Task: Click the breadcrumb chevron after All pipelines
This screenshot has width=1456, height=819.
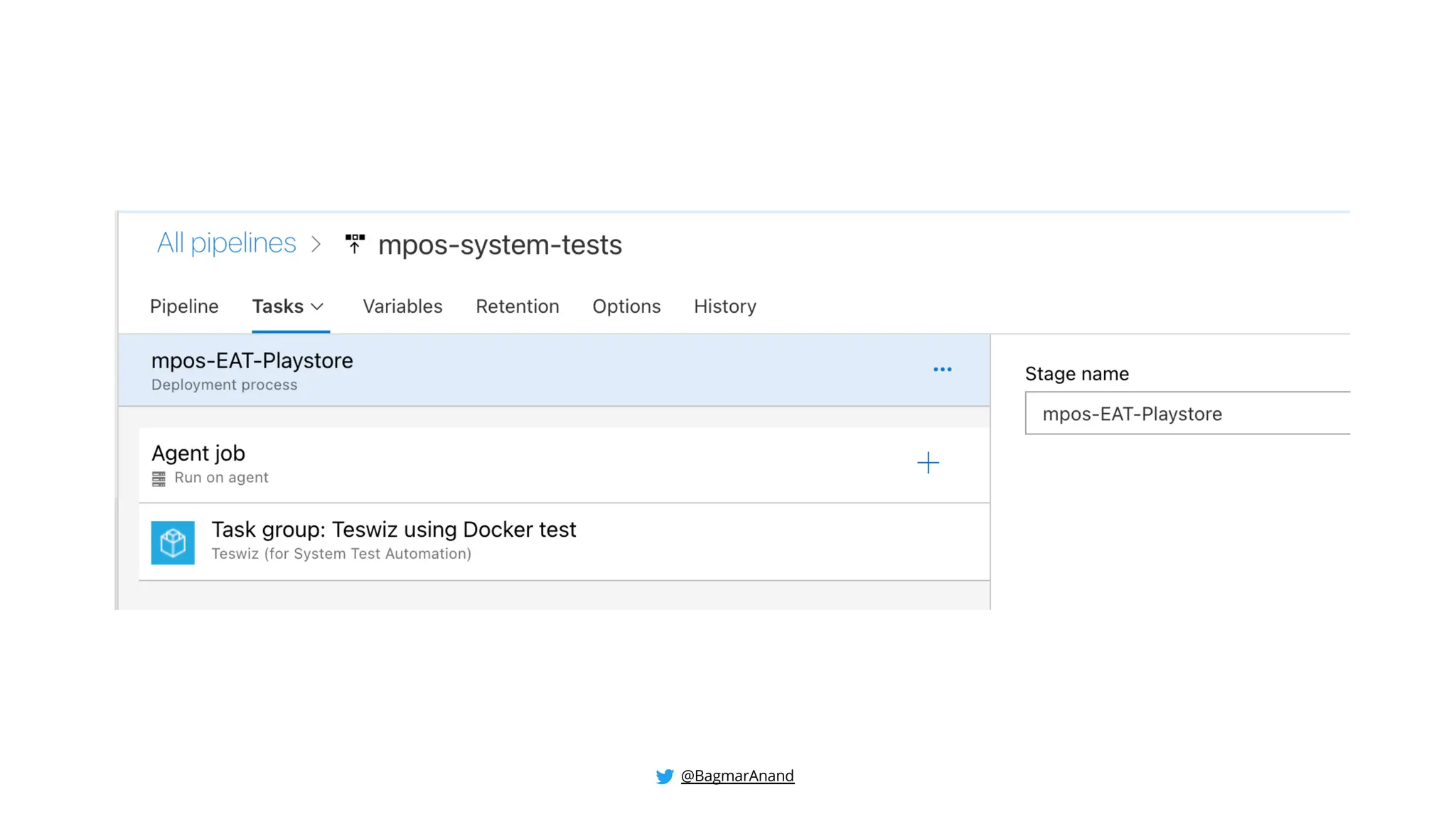Action: pyautogui.click(x=316, y=245)
